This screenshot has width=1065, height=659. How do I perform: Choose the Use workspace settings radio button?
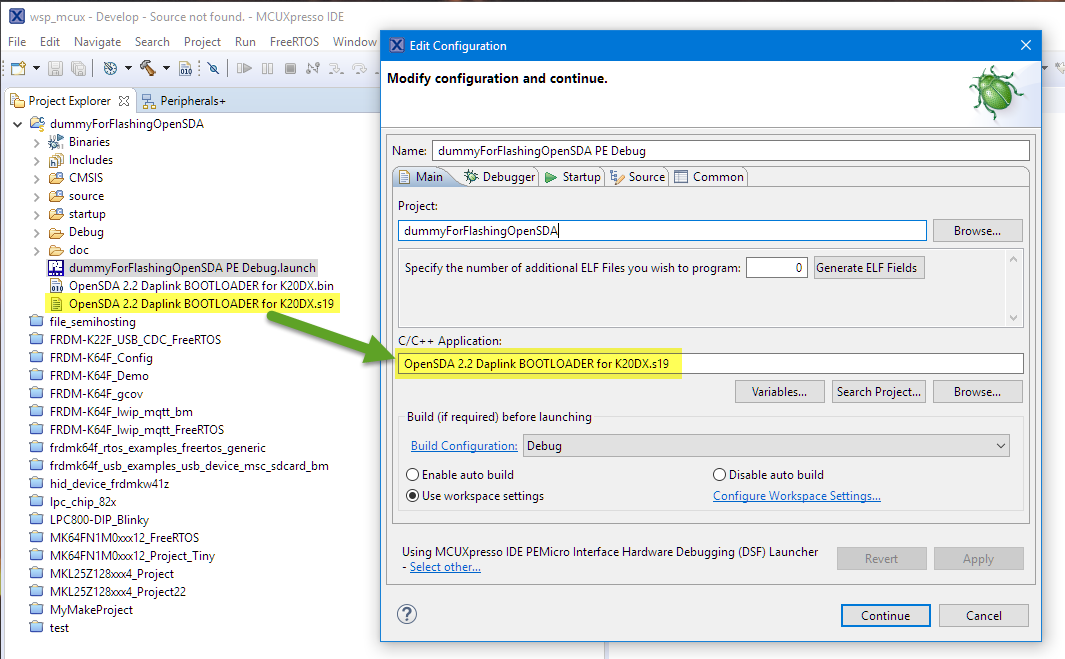click(412, 496)
